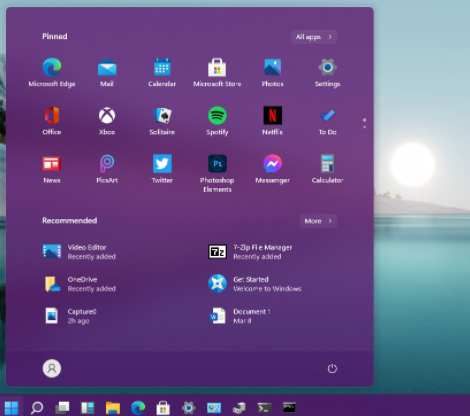This screenshot has width=470, height=416.
Task: Launch the Mail app
Action: [x=107, y=72]
